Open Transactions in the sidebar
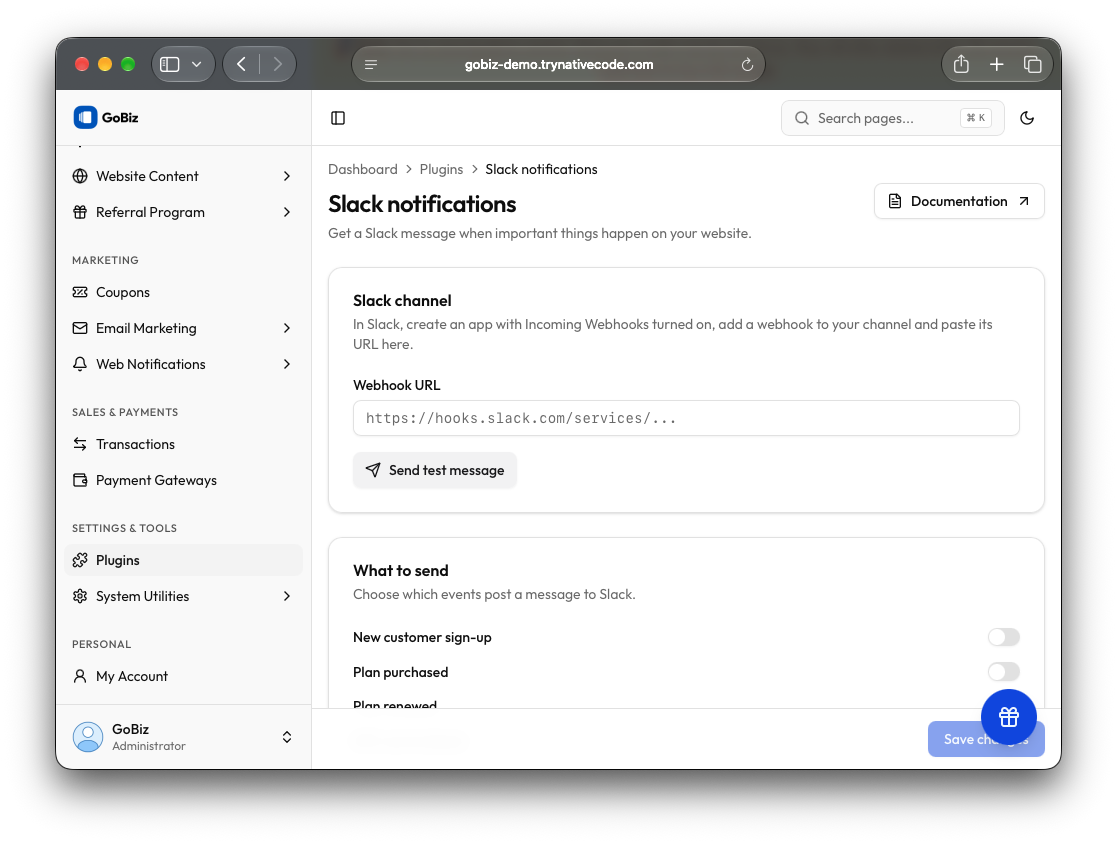The height and width of the screenshot is (843, 1117). (x=183, y=444)
